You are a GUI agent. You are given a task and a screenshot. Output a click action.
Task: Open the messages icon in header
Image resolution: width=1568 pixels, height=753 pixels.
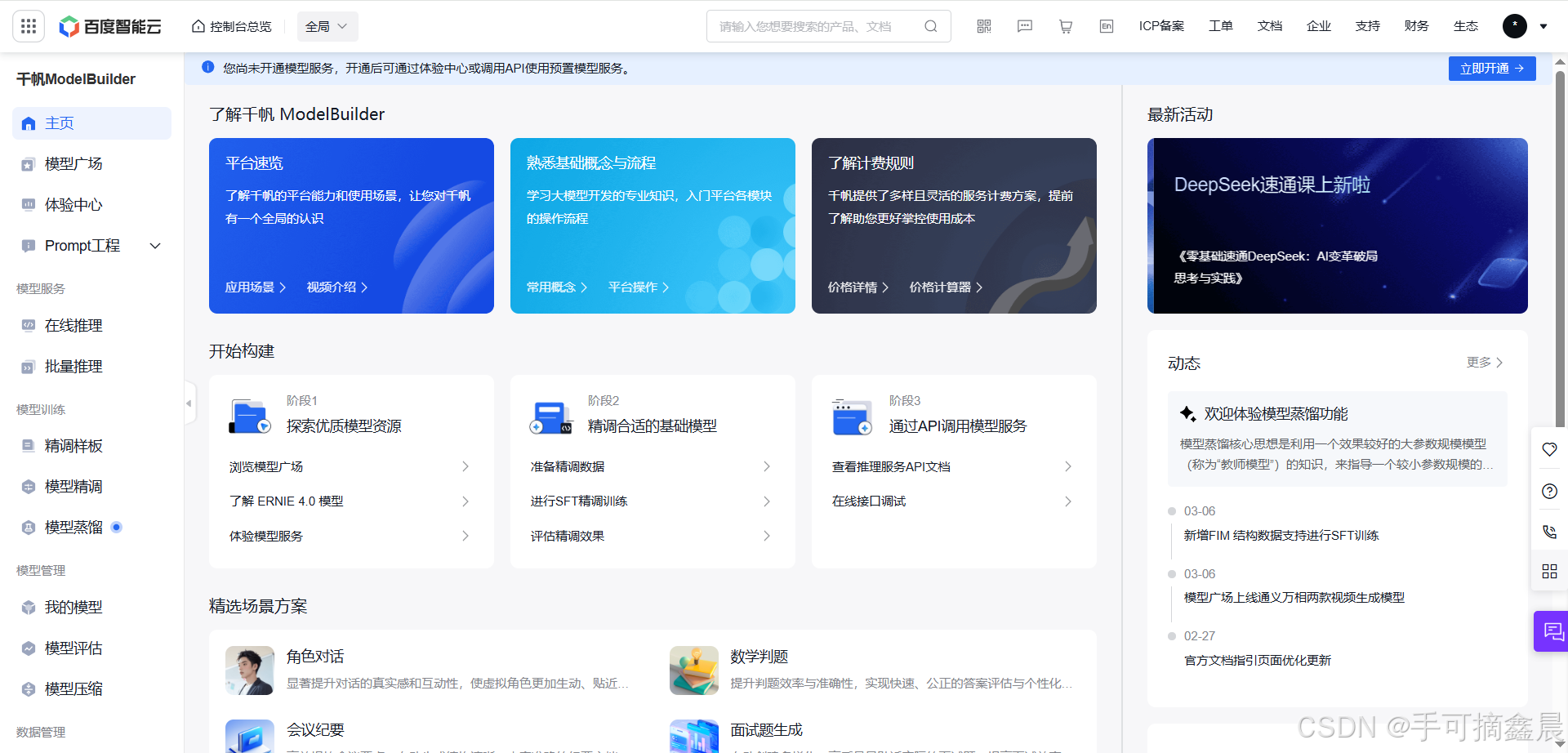[x=1025, y=26]
